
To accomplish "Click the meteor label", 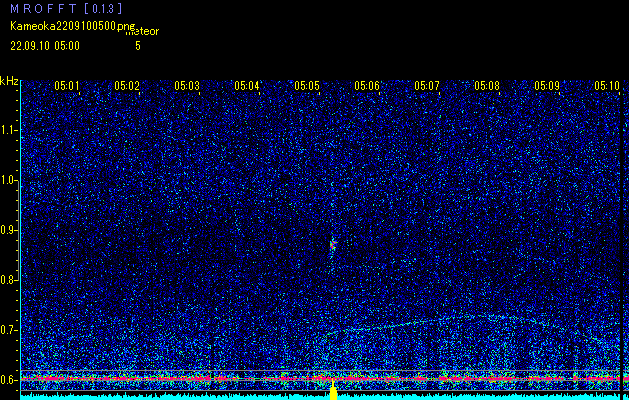I will [x=142, y=31].
